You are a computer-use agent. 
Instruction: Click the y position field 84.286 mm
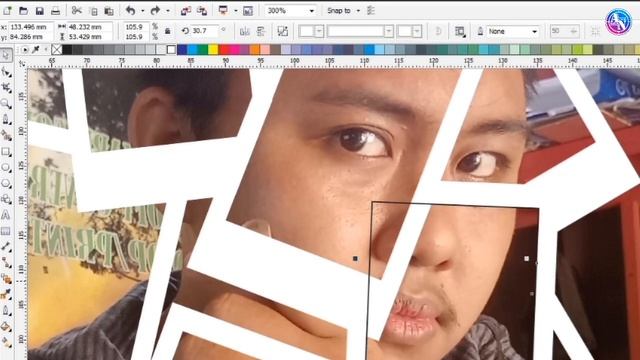click(31, 36)
